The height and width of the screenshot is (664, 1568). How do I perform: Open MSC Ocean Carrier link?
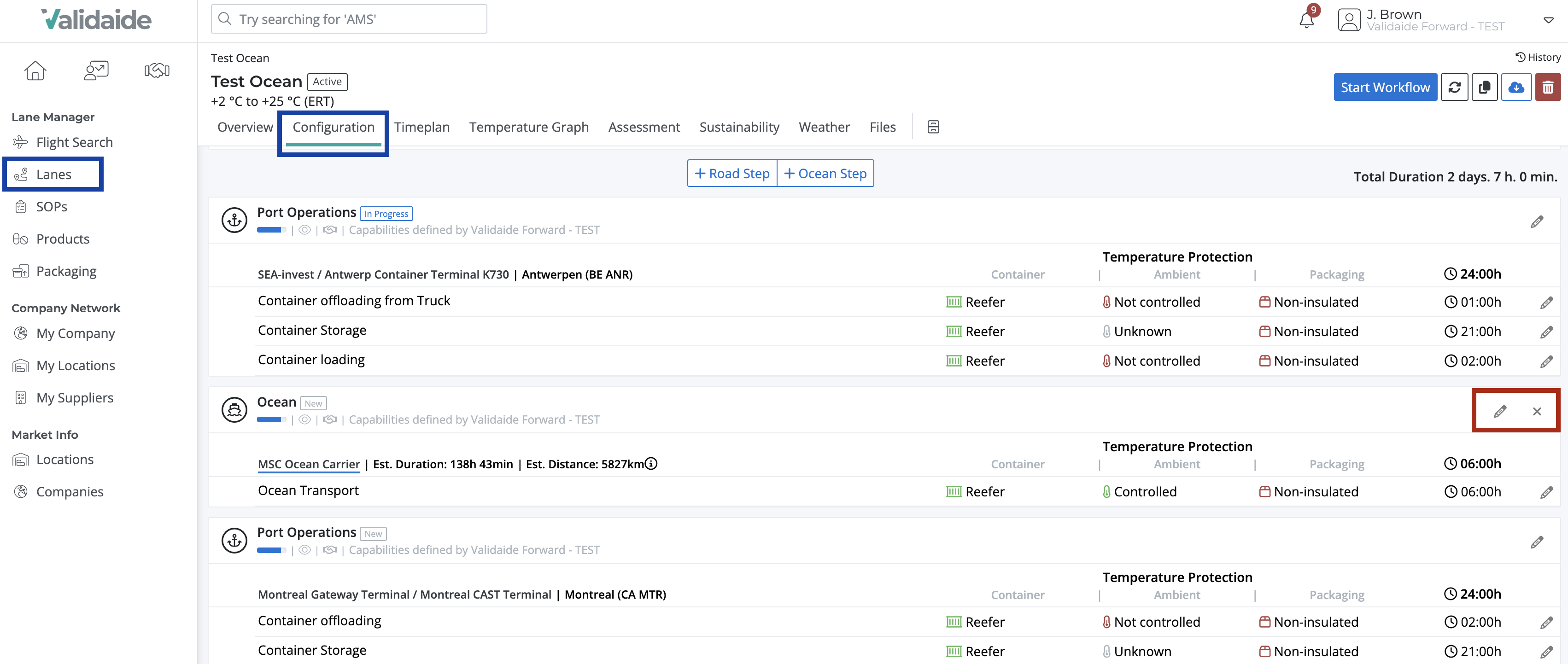pos(309,464)
